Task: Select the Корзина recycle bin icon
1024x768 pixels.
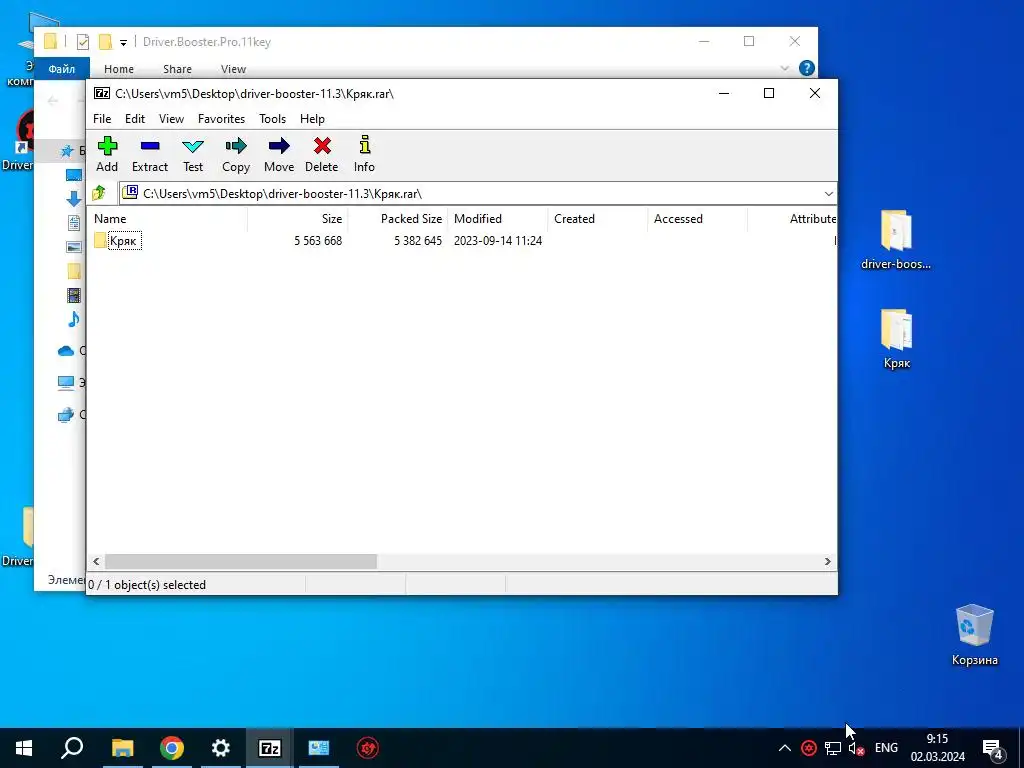Action: click(974, 635)
